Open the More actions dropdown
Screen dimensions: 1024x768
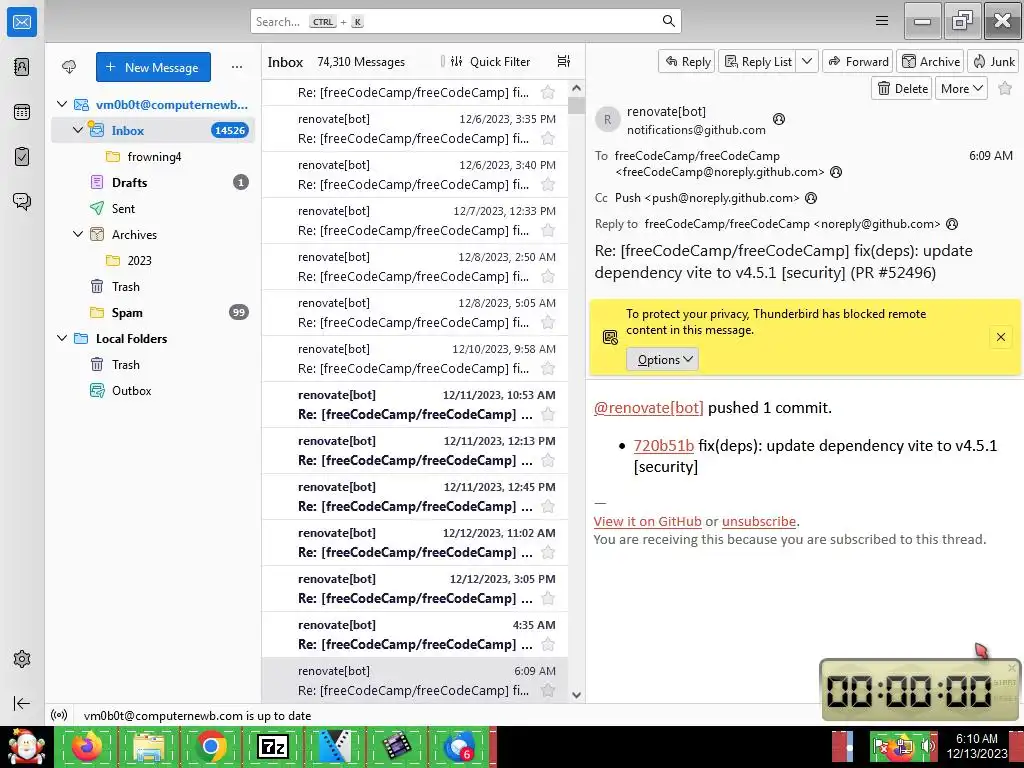click(x=961, y=88)
